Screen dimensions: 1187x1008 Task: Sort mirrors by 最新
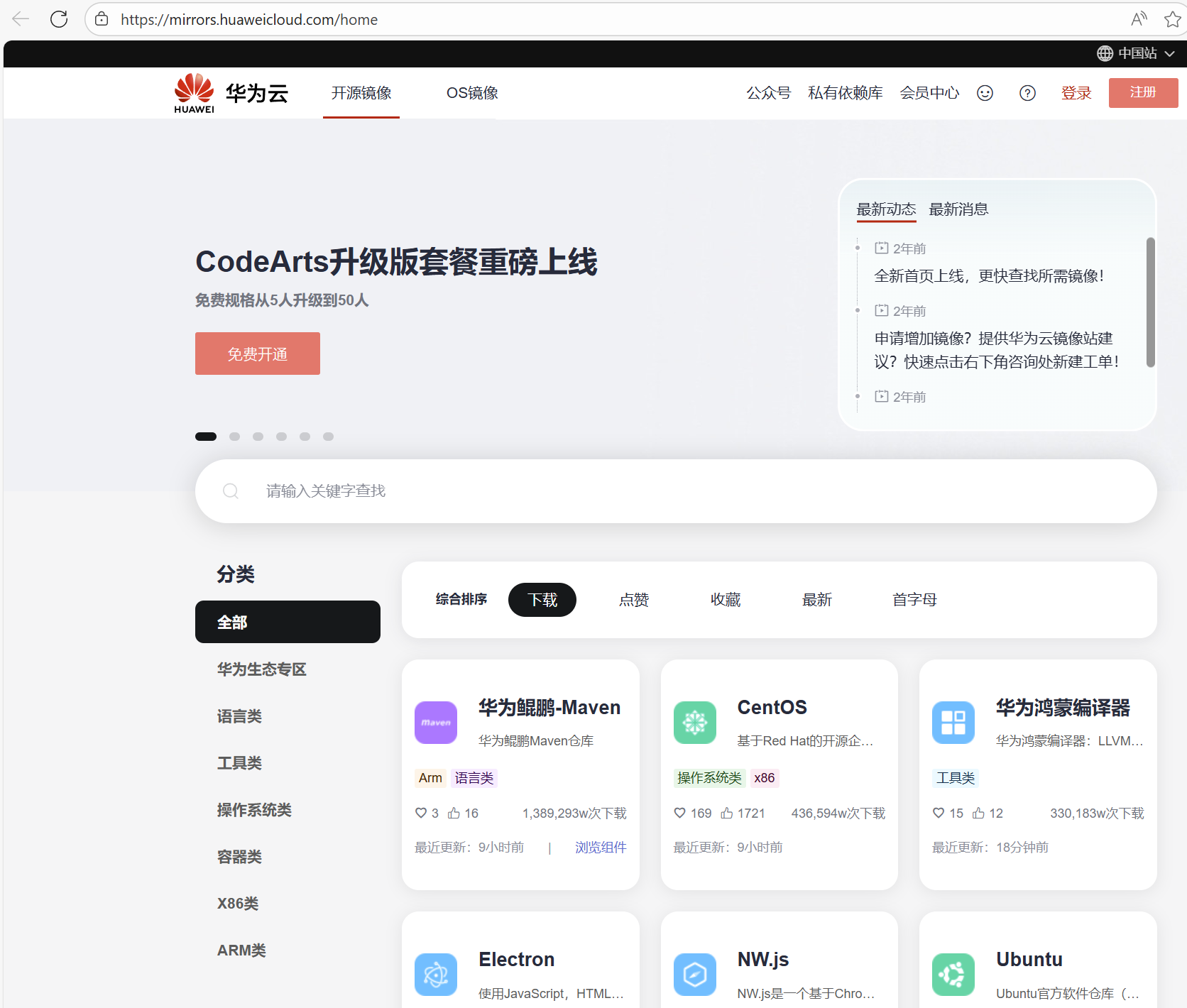(x=817, y=600)
